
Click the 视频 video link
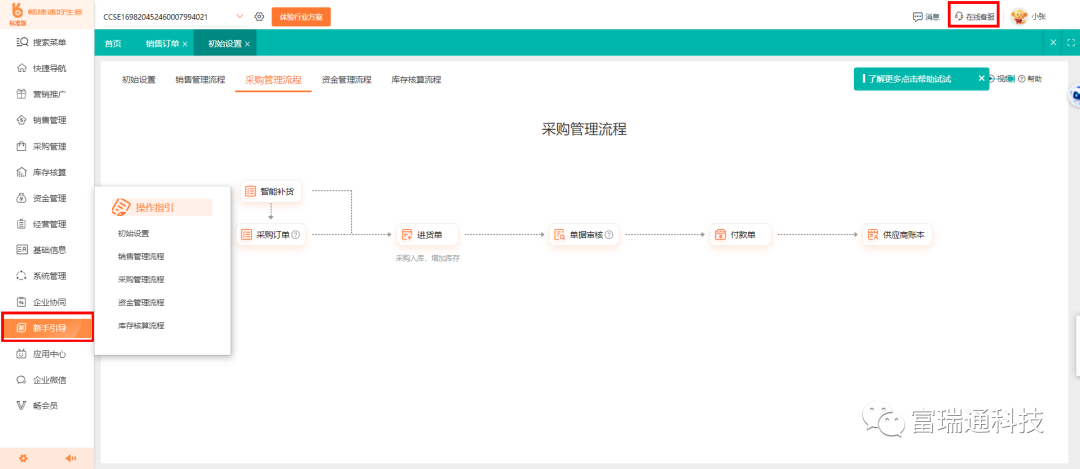pyautogui.click(x=1002, y=79)
